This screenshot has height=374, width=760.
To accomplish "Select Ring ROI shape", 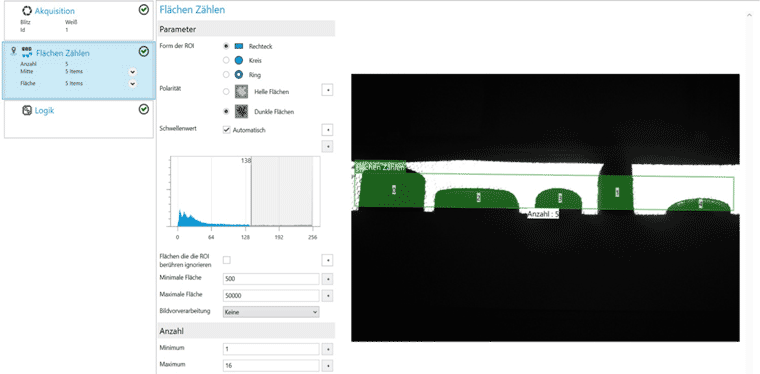I will click(x=226, y=75).
